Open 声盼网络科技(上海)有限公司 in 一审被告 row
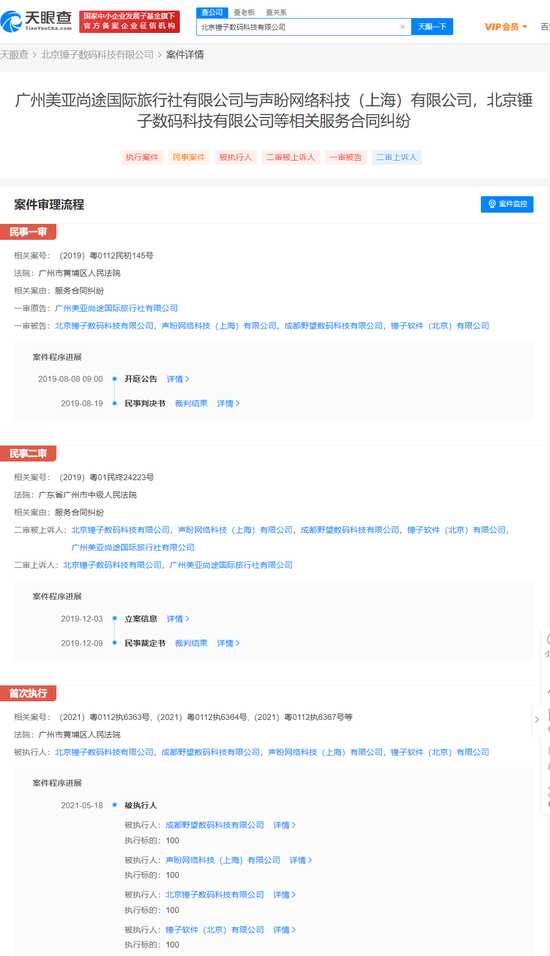The image size is (550, 956). pos(219,326)
